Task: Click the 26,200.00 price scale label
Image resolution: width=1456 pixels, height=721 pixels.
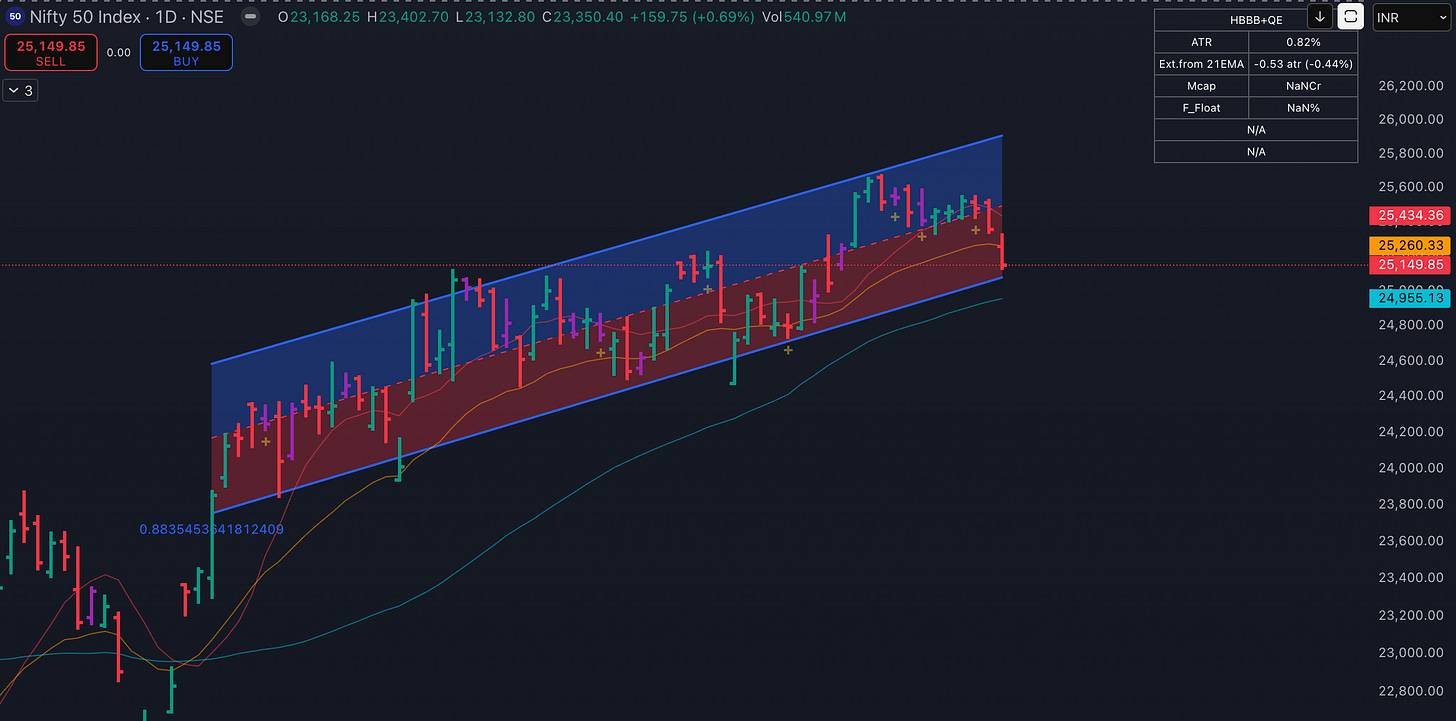Action: click(1410, 86)
